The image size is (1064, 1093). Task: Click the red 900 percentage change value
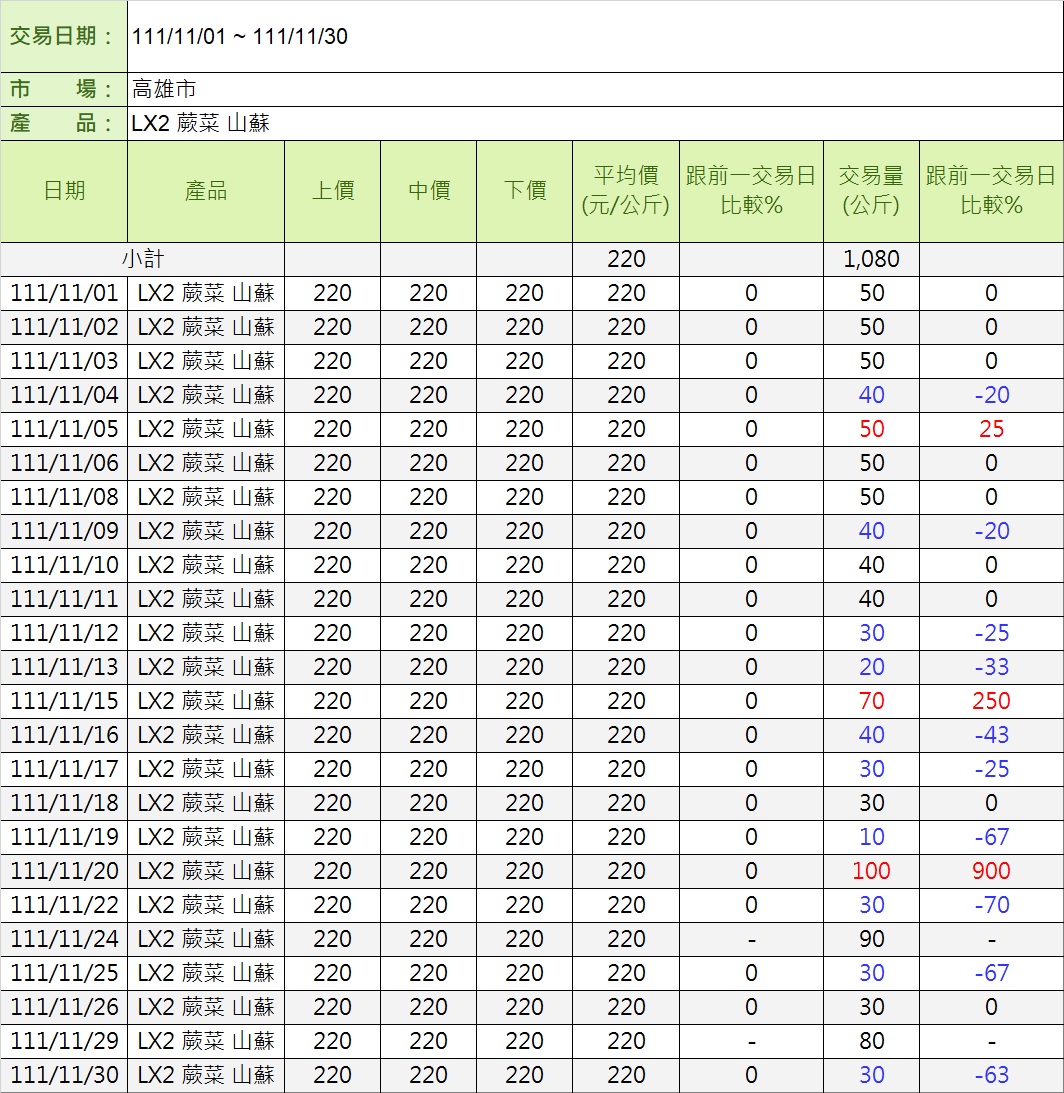pos(991,871)
